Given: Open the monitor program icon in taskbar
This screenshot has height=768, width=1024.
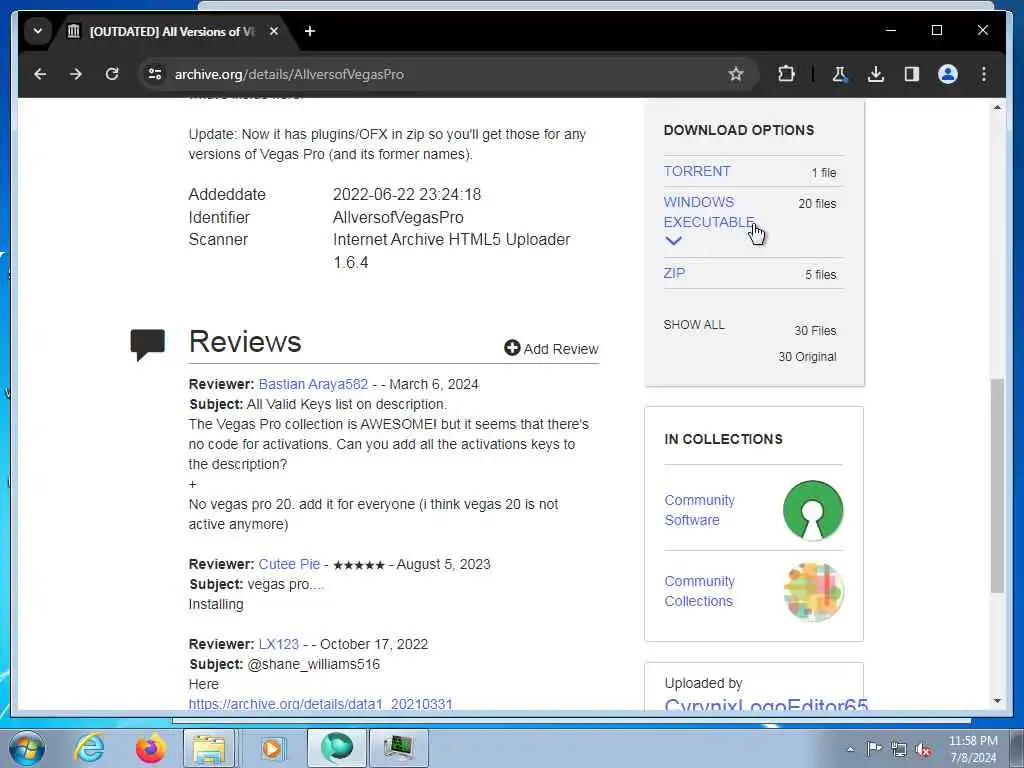Looking at the screenshot, I should 398,748.
